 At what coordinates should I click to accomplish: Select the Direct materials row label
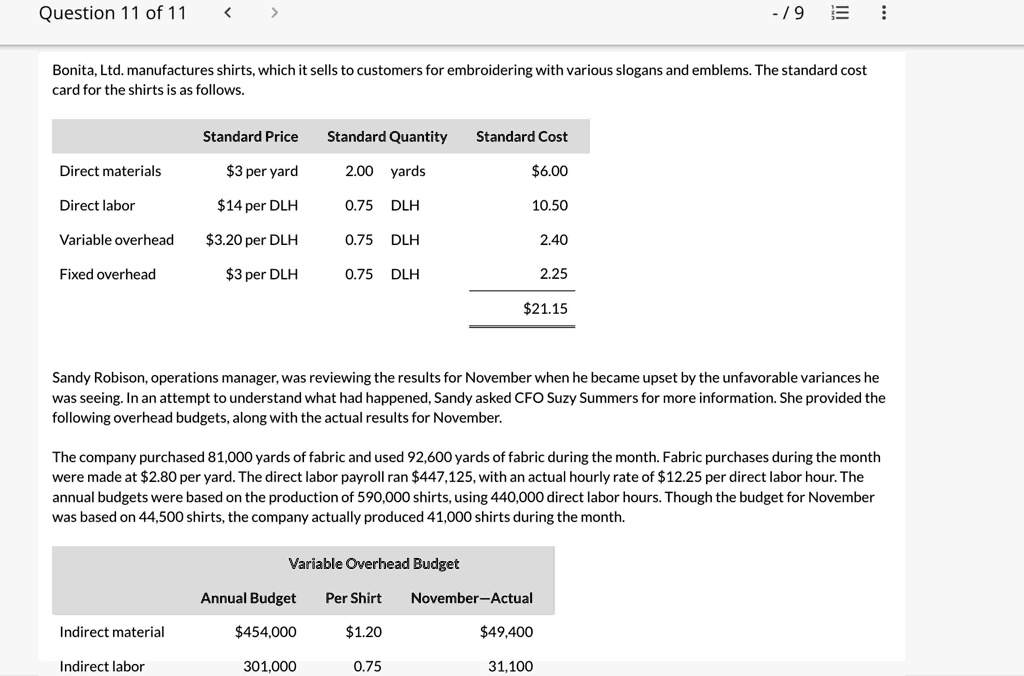[110, 171]
